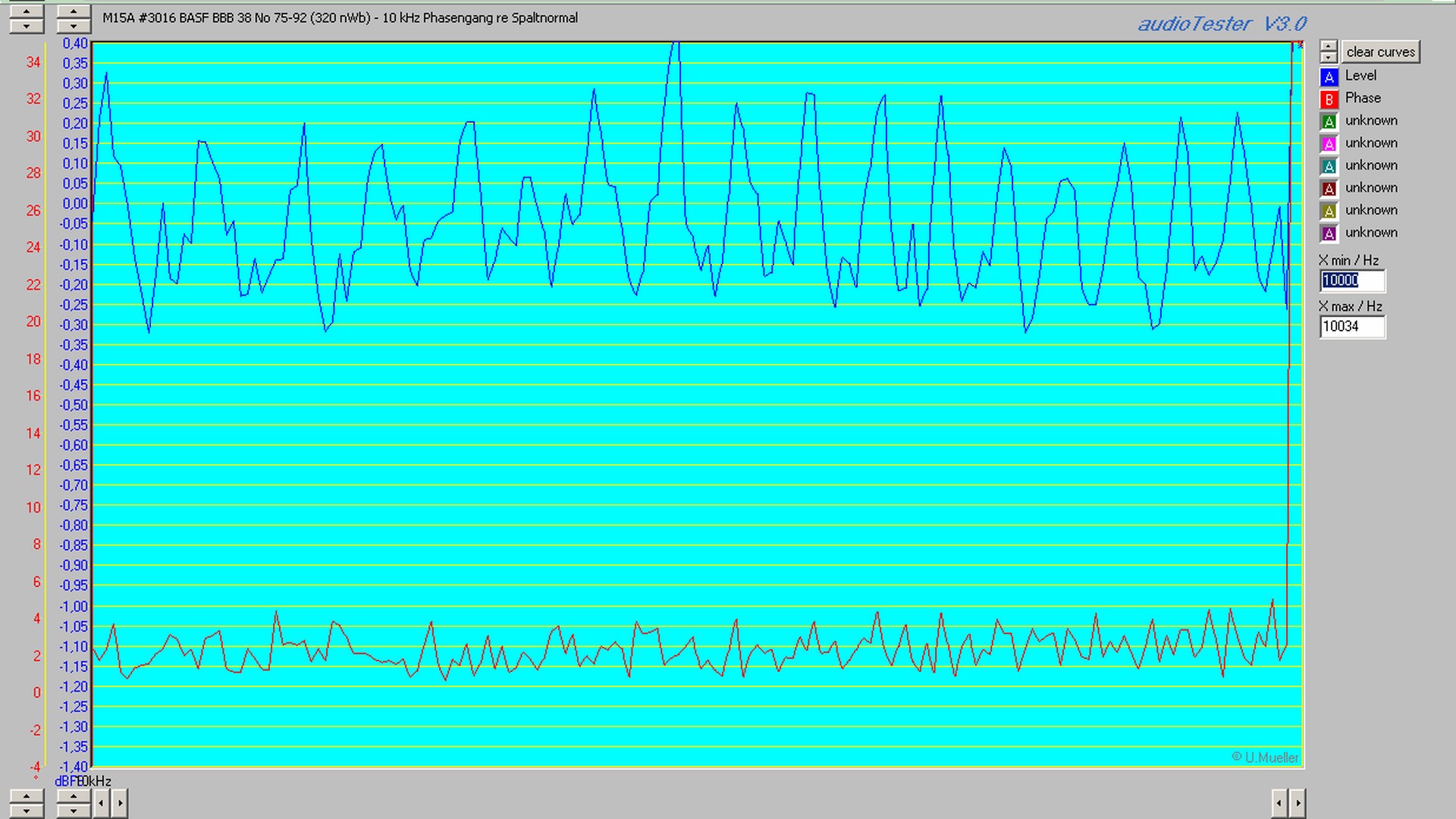
Task: Toggle the blue Level curve button
Action: pyautogui.click(x=1329, y=77)
